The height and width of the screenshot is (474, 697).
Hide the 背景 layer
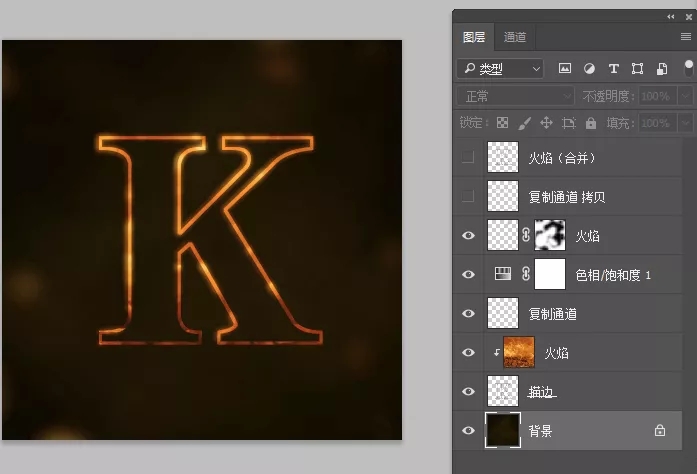coord(468,430)
